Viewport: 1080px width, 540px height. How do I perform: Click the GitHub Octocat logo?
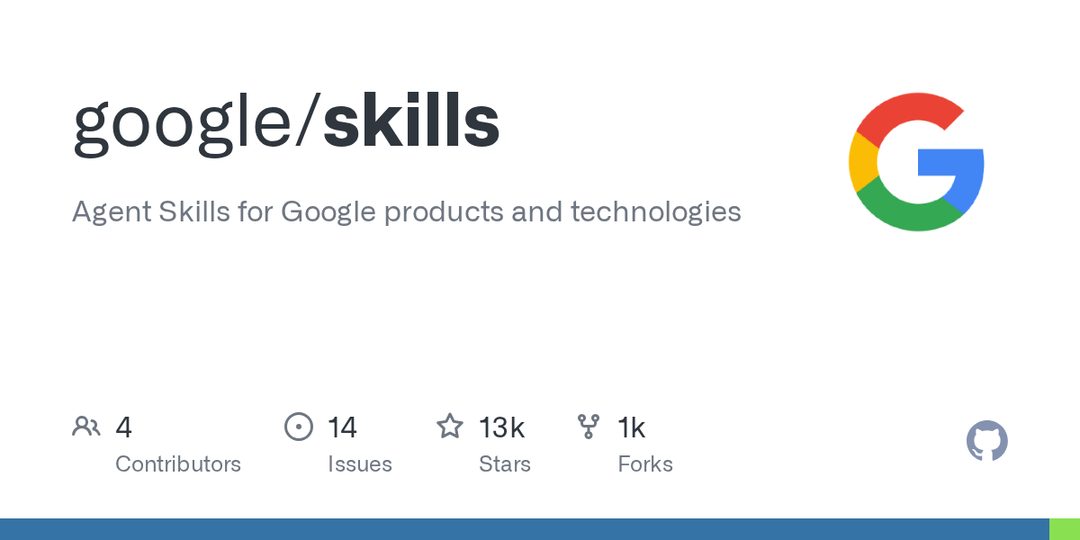point(986,441)
